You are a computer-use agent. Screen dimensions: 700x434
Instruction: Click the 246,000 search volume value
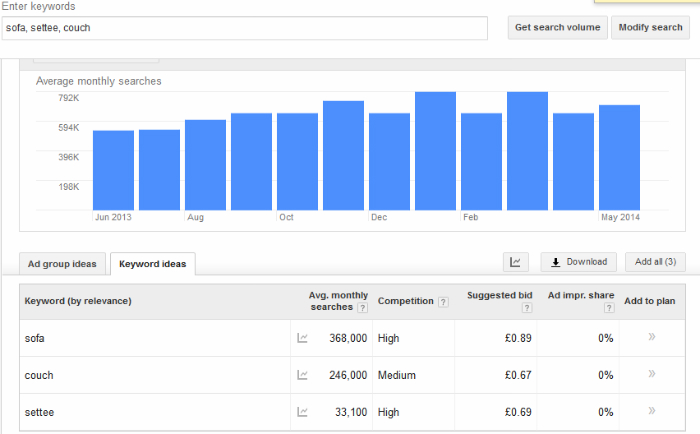click(x=348, y=375)
